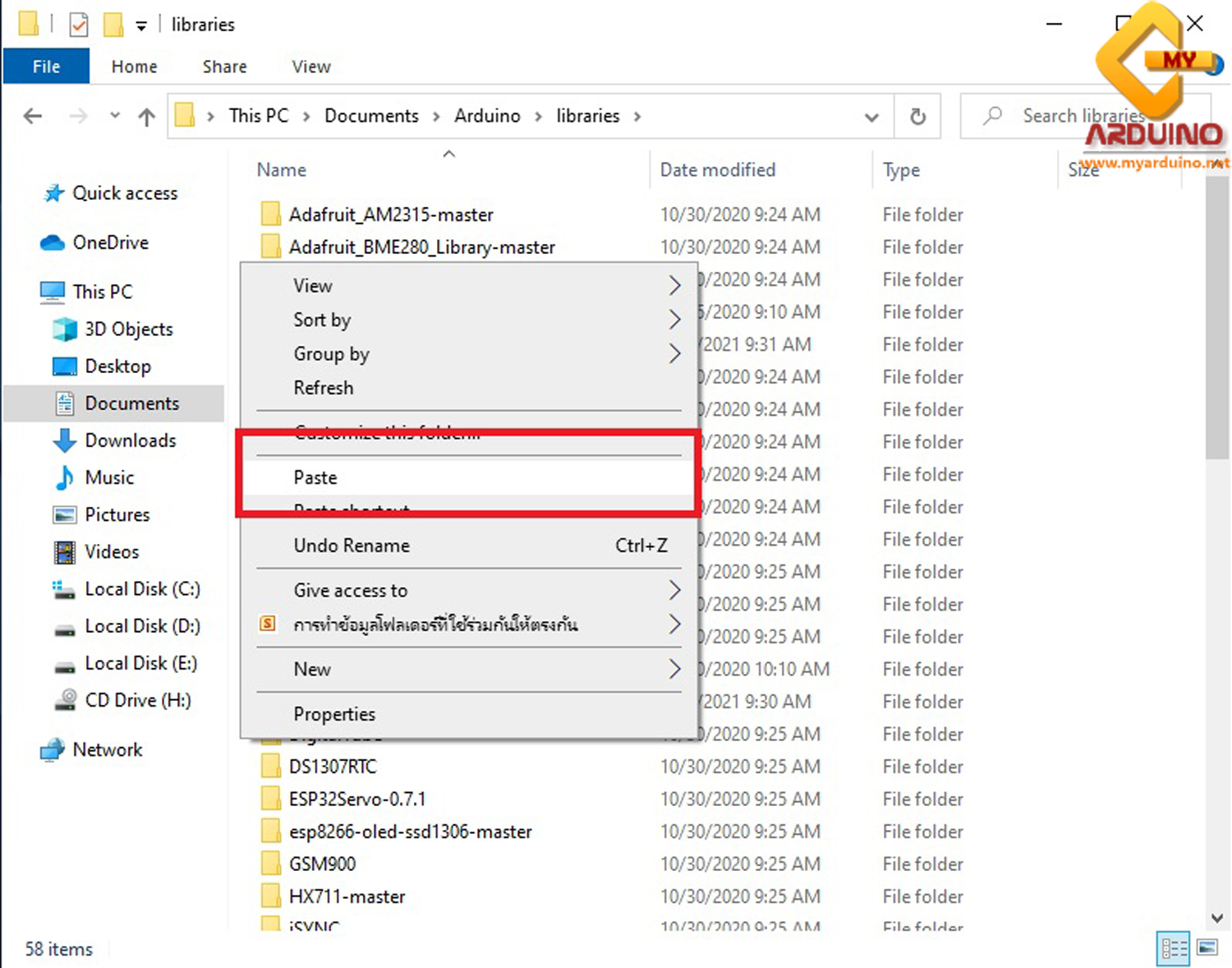Choose Paste from the context menu
The height and width of the screenshot is (968, 1232).
click(x=315, y=477)
